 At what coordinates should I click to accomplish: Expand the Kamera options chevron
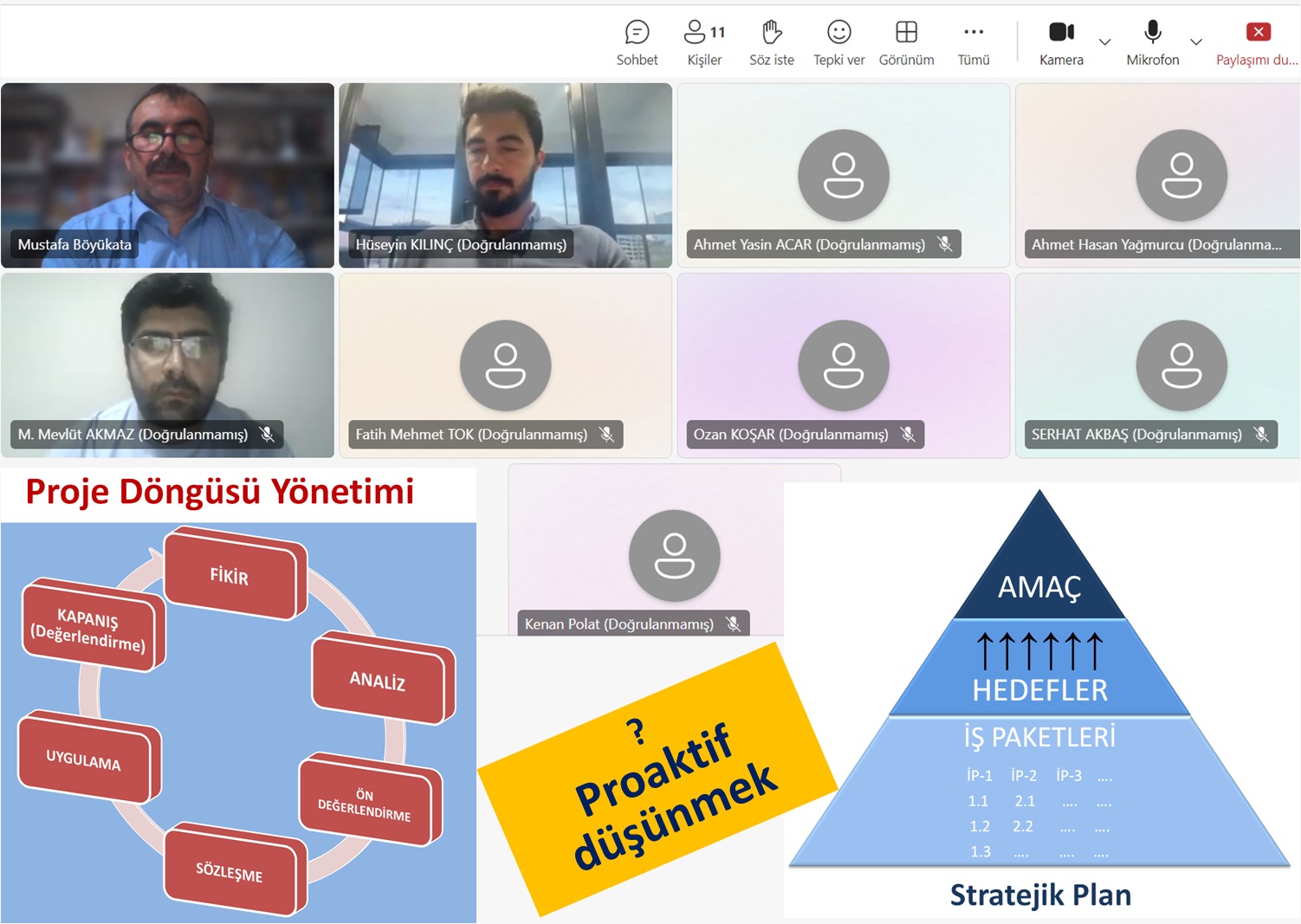1104,42
